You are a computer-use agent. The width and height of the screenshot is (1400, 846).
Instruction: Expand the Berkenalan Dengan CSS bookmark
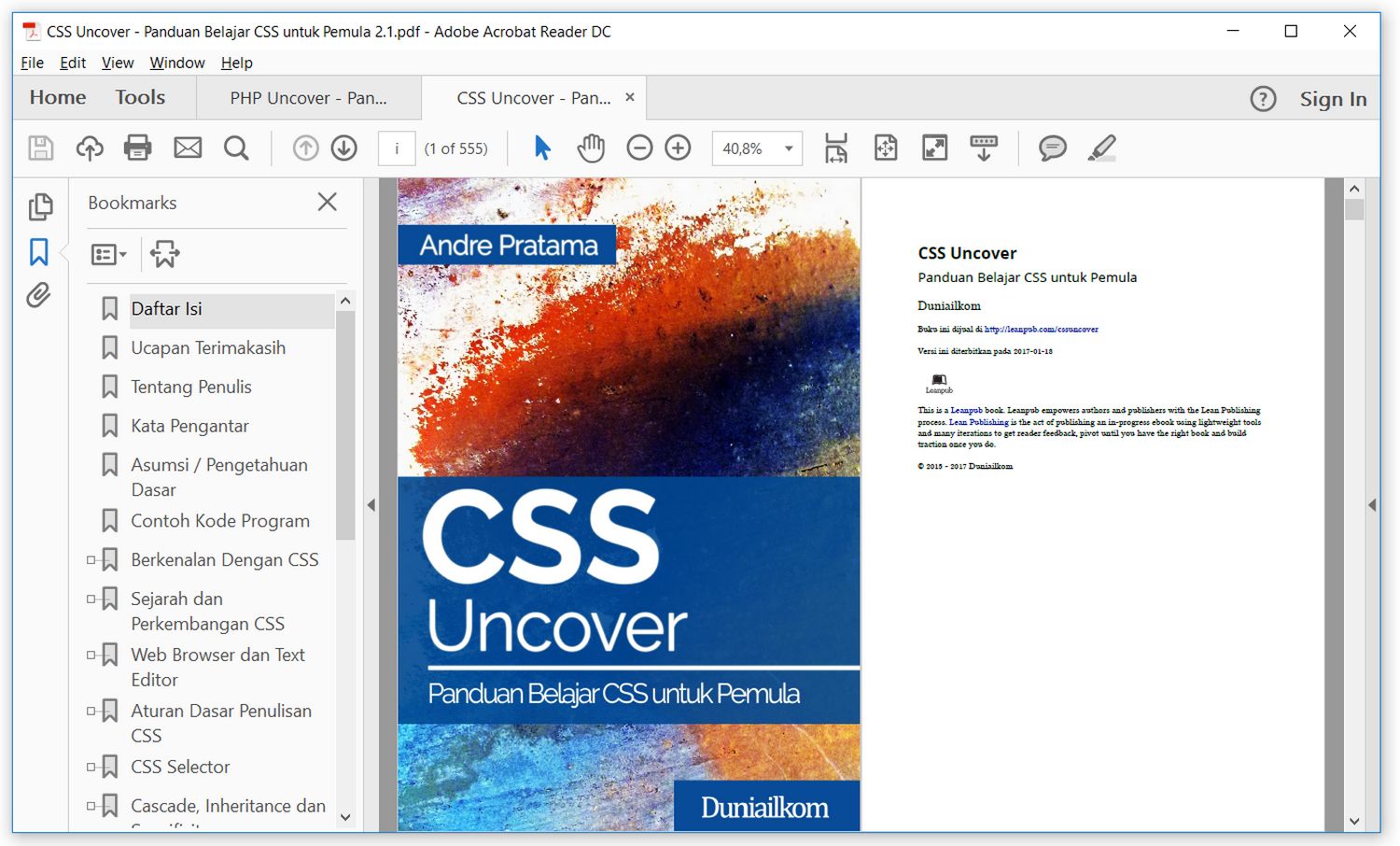point(91,560)
